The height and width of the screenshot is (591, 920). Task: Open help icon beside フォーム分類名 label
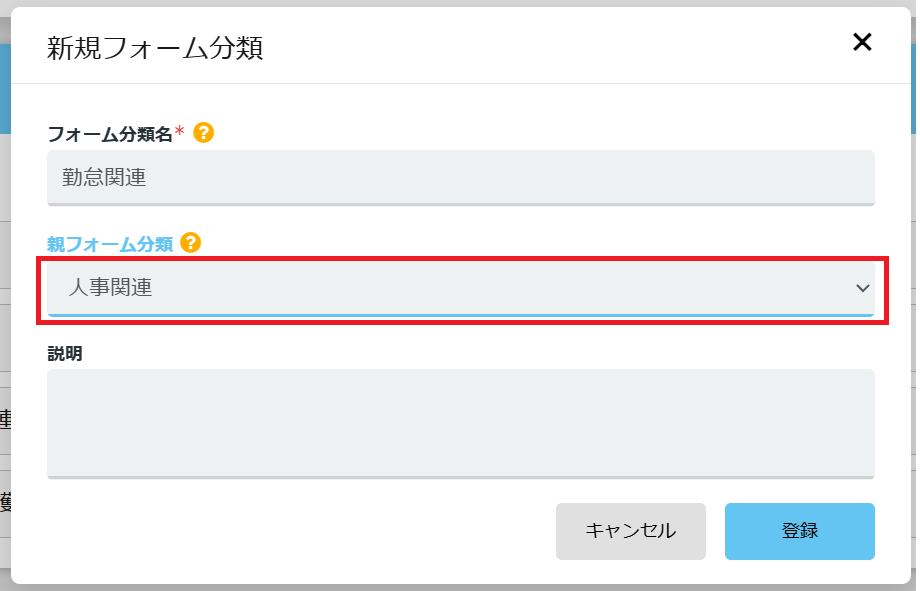tap(204, 133)
